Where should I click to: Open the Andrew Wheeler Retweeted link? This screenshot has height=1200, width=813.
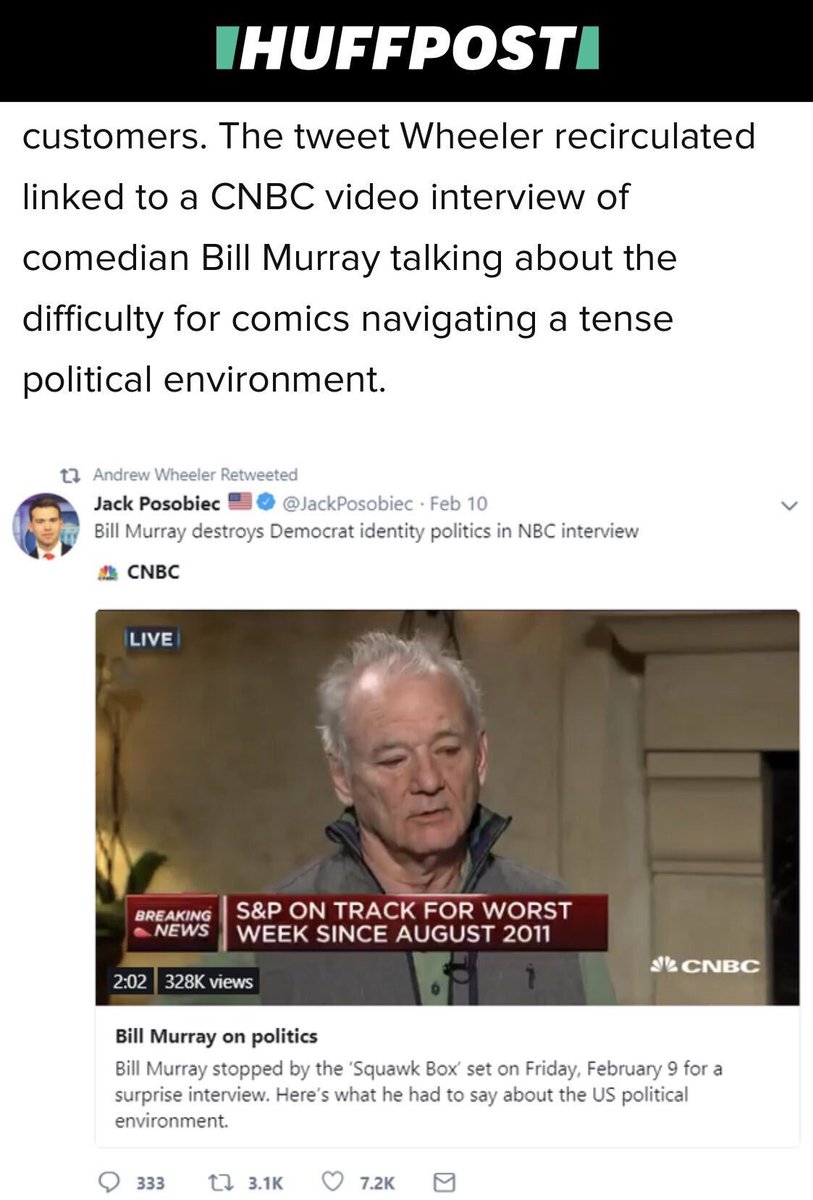[x=196, y=474]
